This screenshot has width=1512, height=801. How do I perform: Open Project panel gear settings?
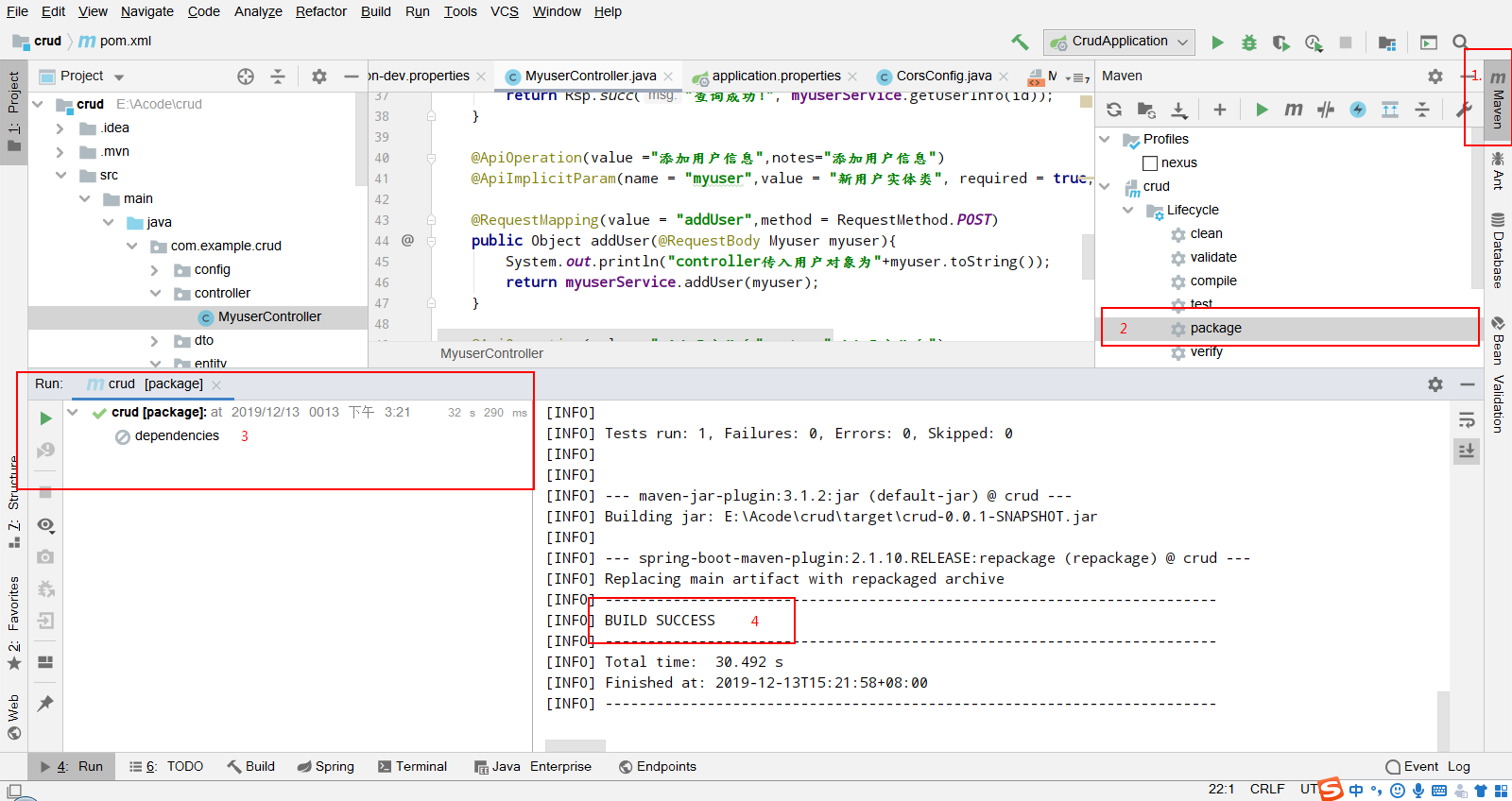pos(319,77)
